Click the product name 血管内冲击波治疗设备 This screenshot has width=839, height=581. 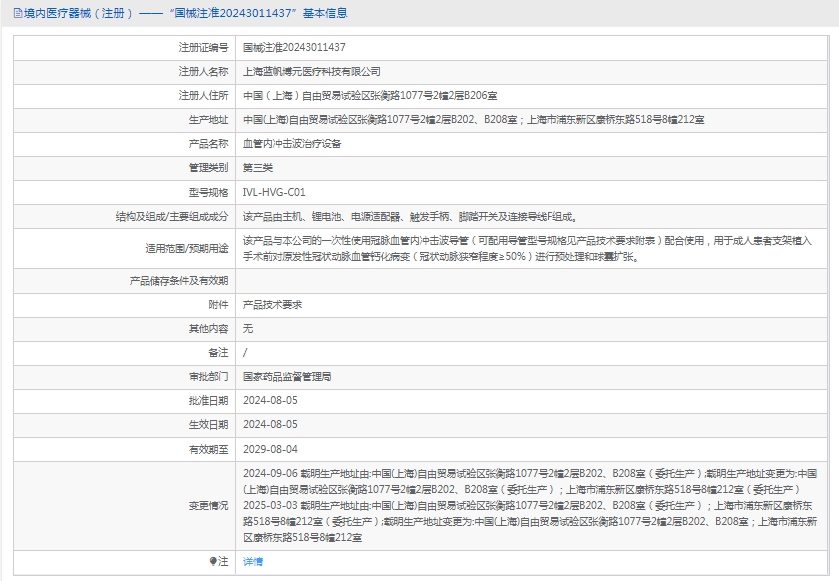pos(292,144)
